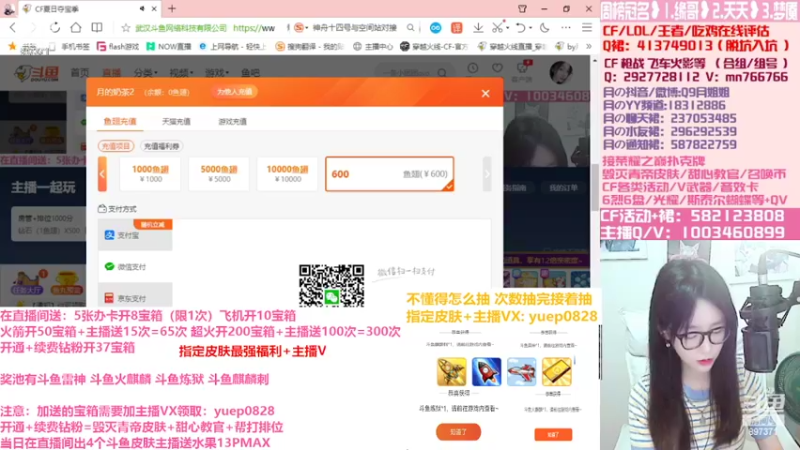Select JD Pay (京东支付) method
Screen dimensions: 800x450
[x=135, y=297]
